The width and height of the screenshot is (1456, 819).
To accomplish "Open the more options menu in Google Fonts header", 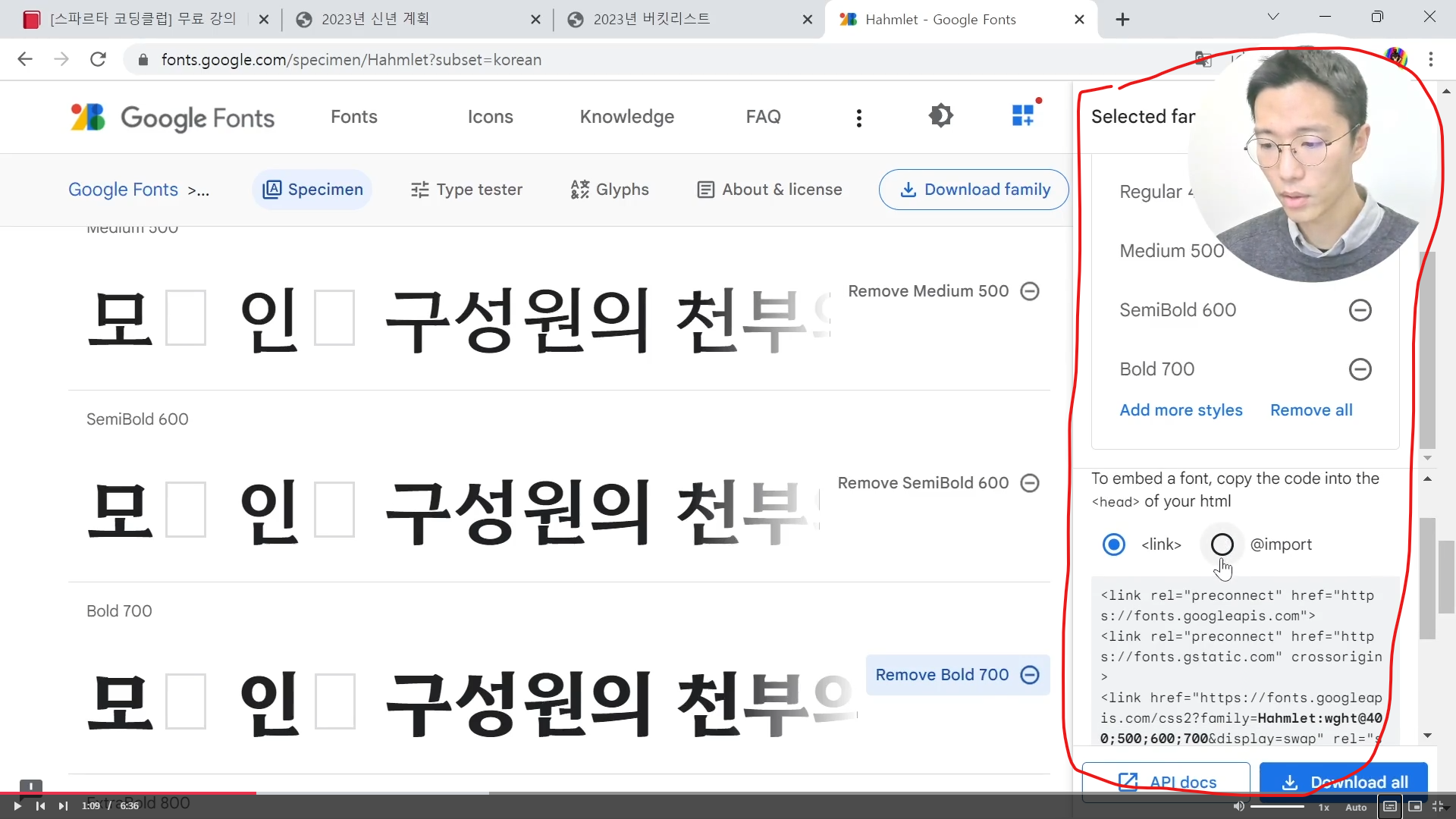I will (858, 118).
